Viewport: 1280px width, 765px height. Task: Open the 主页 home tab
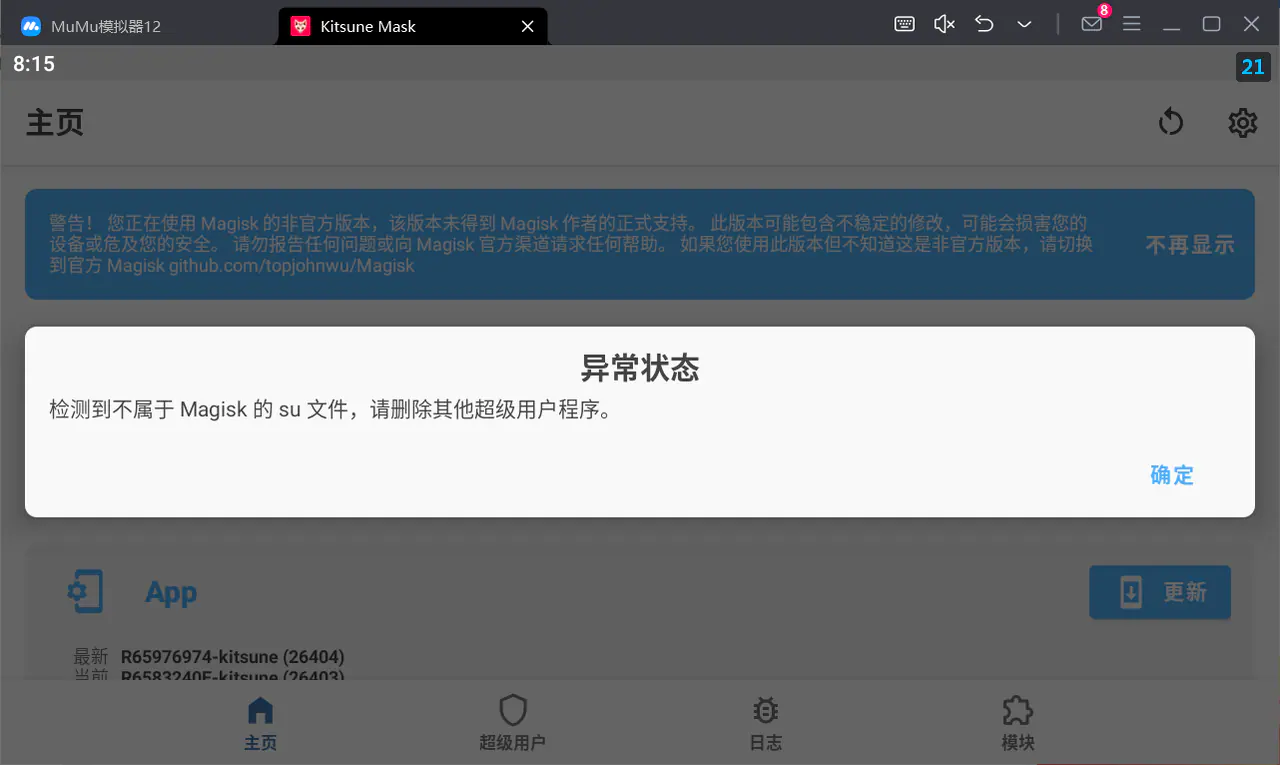pyautogui.click(x=260, y=724)
